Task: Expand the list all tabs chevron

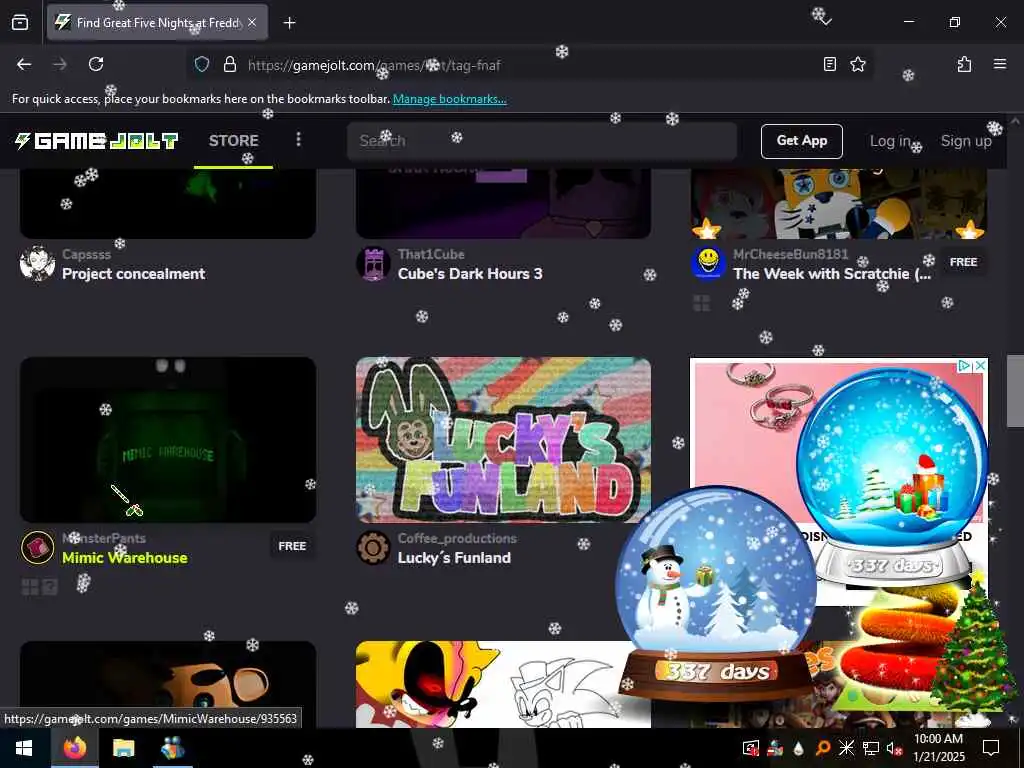Action: (826, 22)
